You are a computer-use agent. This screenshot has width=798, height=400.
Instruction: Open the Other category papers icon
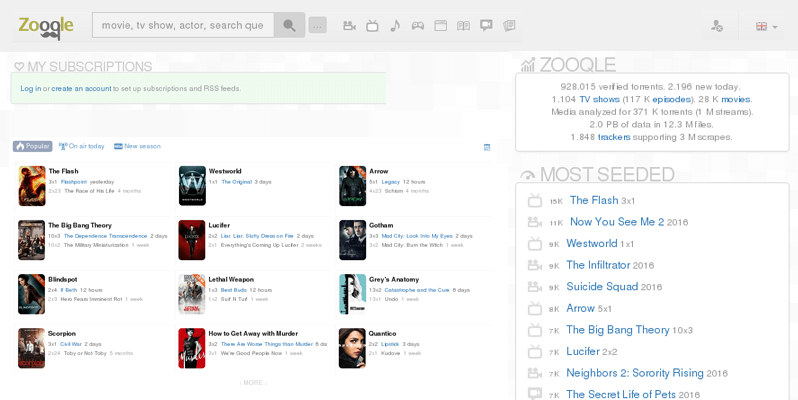[x=509, y=25]
